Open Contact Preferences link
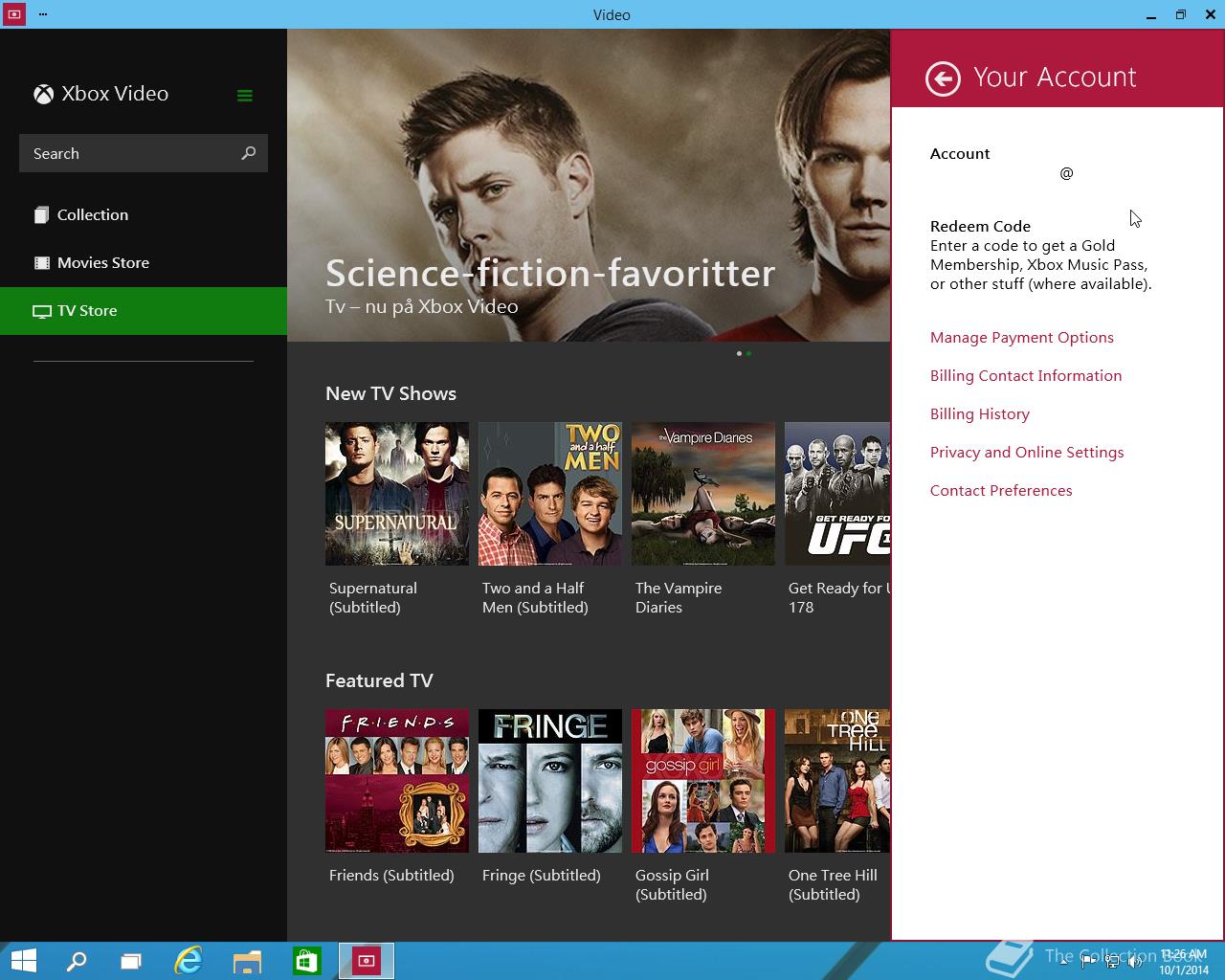Screen dimensions: 1225x980 coord(1001,491)
